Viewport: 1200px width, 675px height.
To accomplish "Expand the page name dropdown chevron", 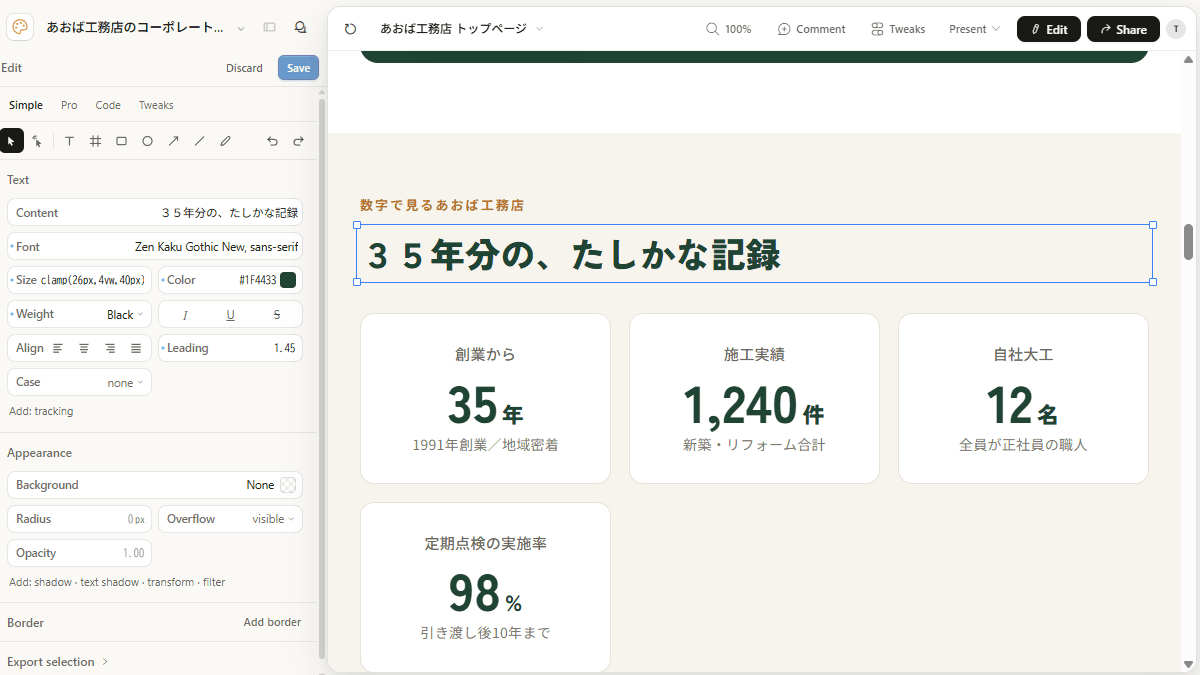I will coord(540,29).
